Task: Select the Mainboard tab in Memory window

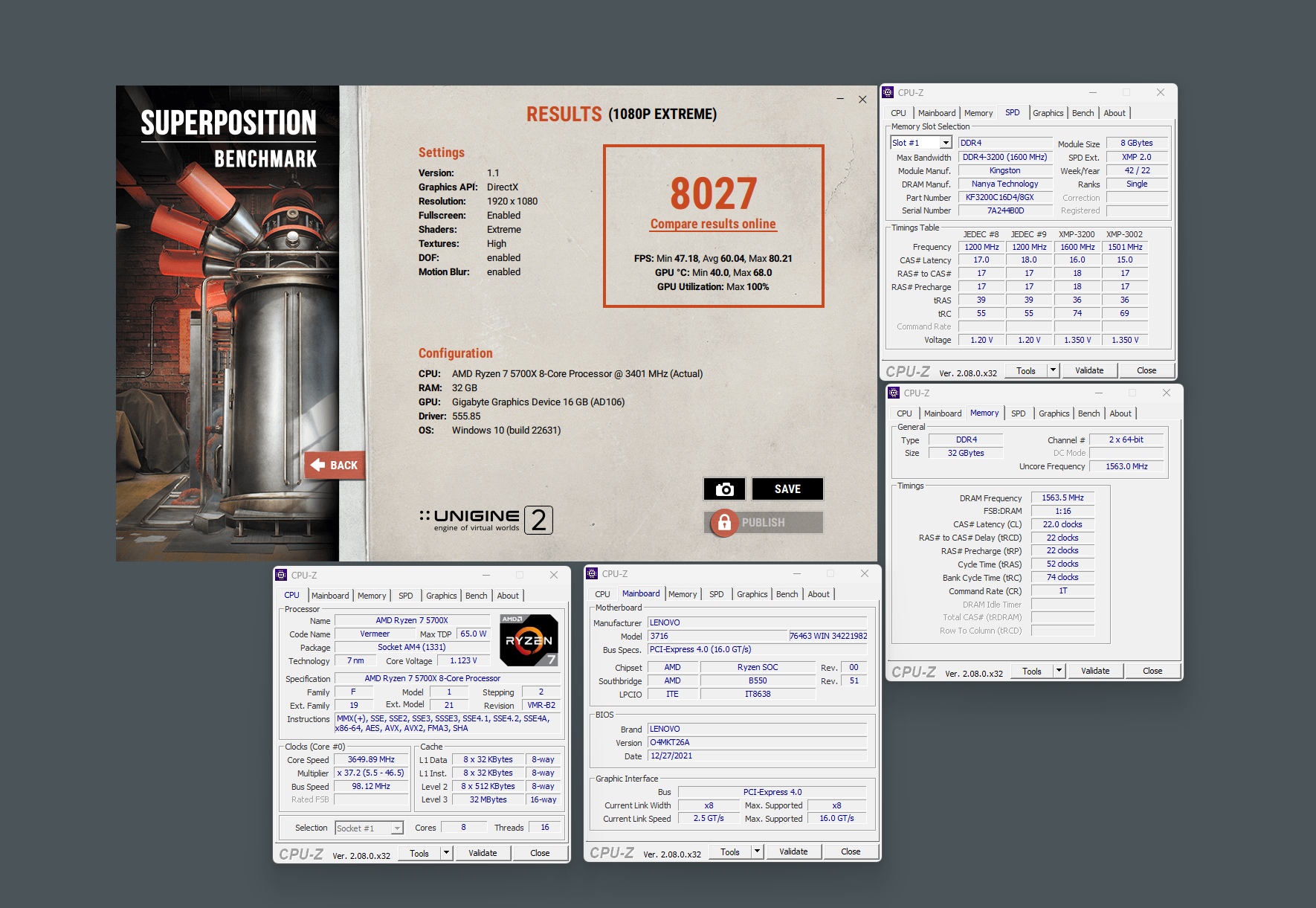Action: (x=943, y=413)
